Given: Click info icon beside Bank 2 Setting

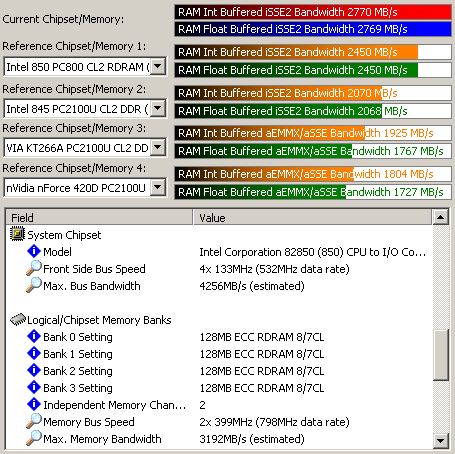Looking at the screenshot, I should [34, 370].
